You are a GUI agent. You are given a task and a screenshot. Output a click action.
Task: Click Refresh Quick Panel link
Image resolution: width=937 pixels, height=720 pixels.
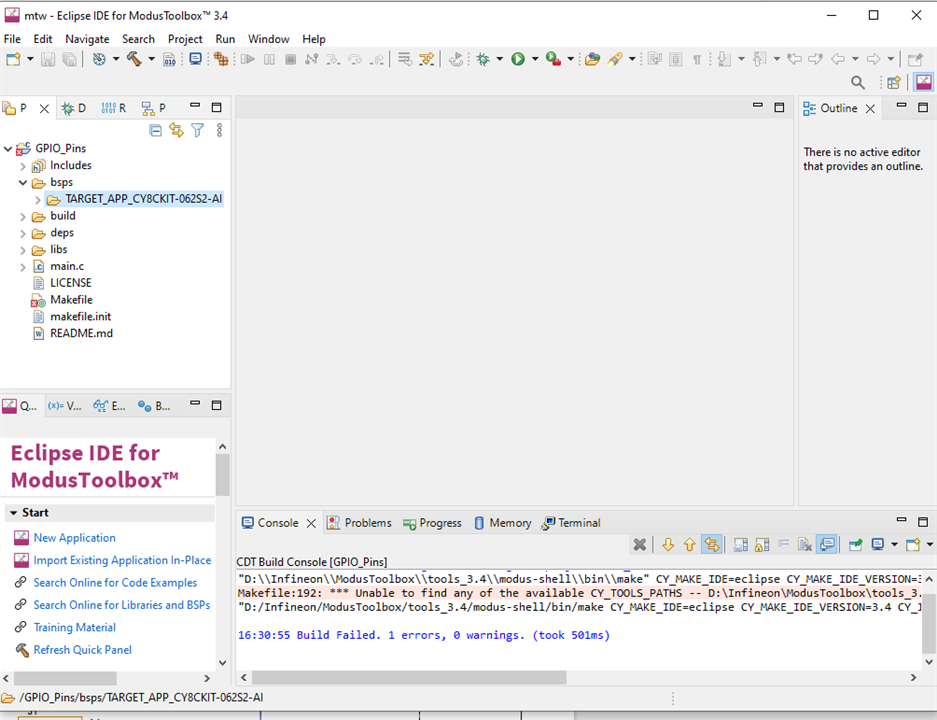coord(82,649)
